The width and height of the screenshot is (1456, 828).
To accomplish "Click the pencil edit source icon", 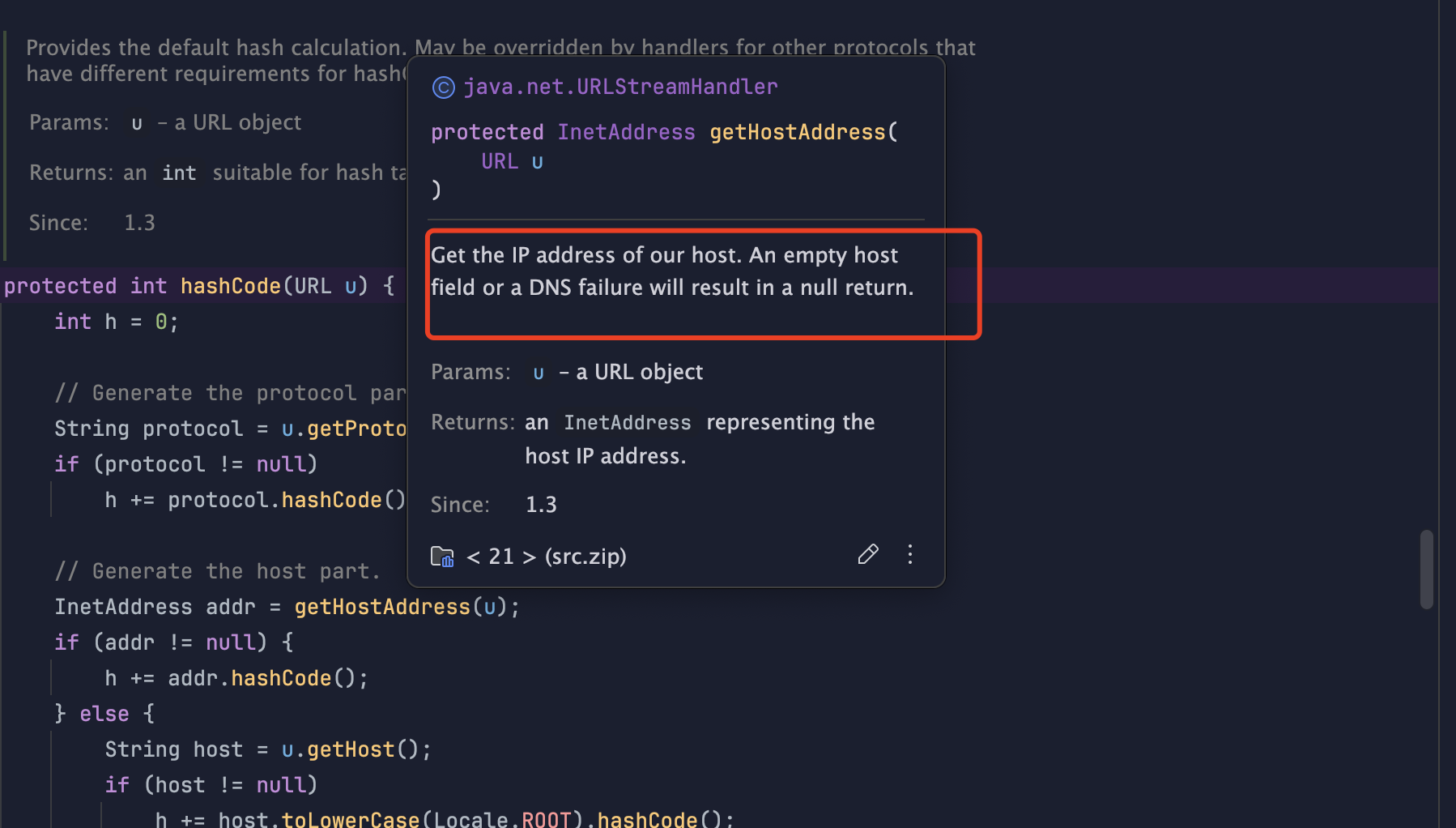I will pos(867,554).
